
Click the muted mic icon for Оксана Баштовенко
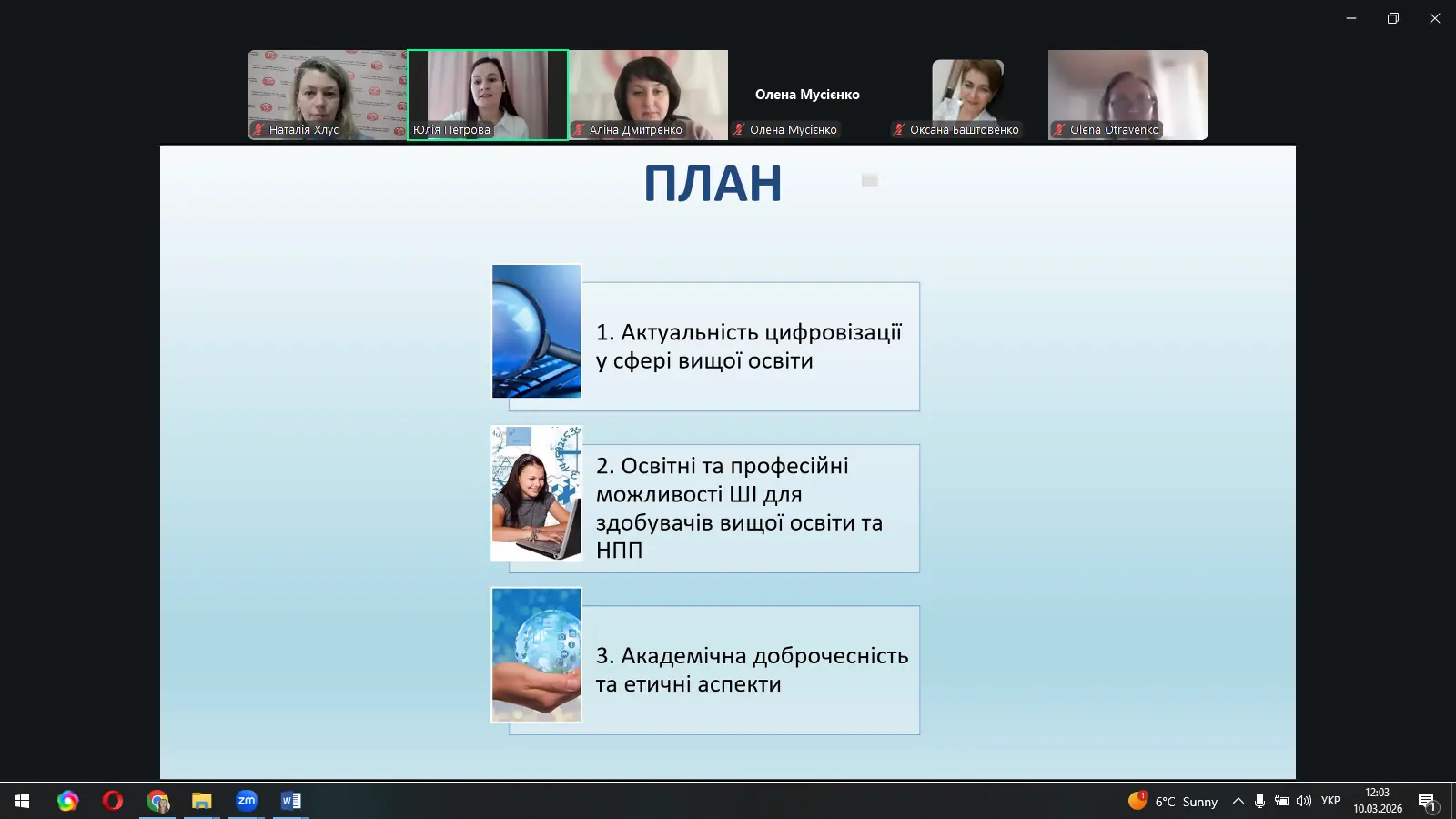pos(899,129)
